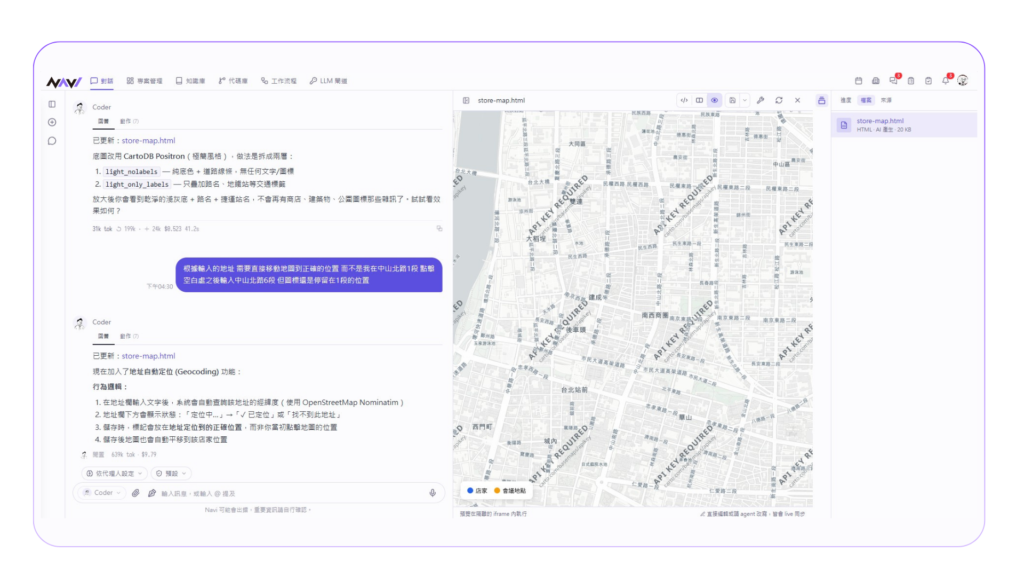Refresh the store-map.html preview

point(778,101)
